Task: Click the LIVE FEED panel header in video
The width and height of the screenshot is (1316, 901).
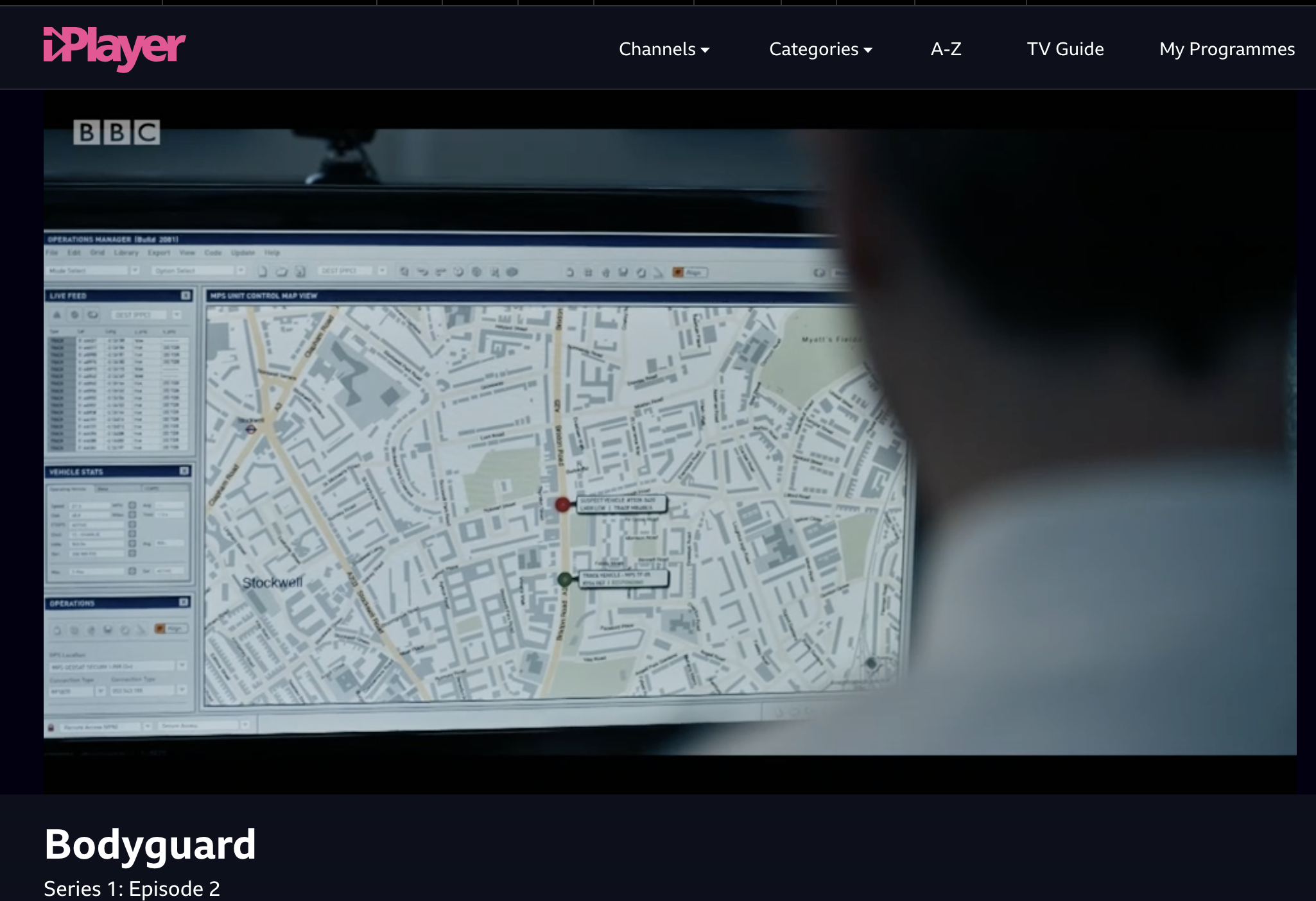Action: (119, 296)
